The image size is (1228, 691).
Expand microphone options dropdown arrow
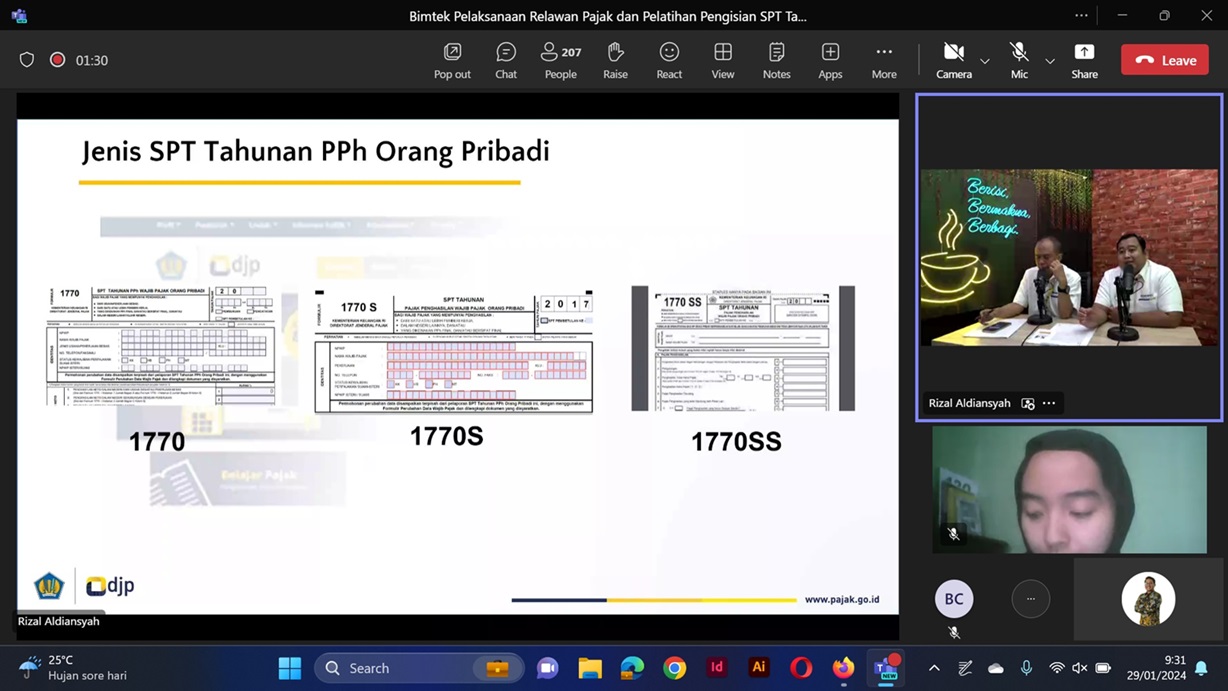tap(1050, 61)
